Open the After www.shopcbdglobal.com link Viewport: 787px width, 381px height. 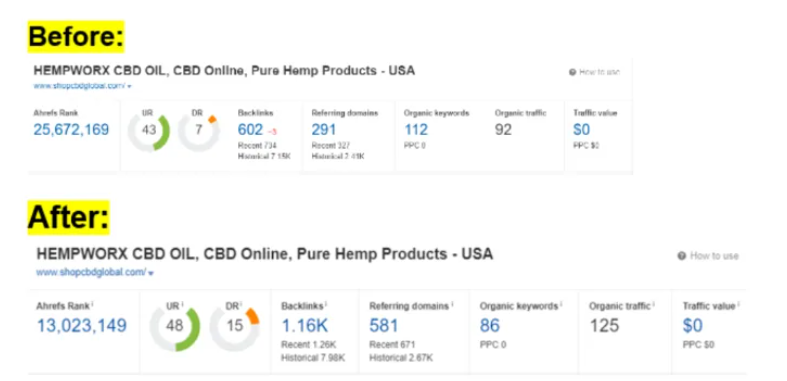(x=91, y=272)
